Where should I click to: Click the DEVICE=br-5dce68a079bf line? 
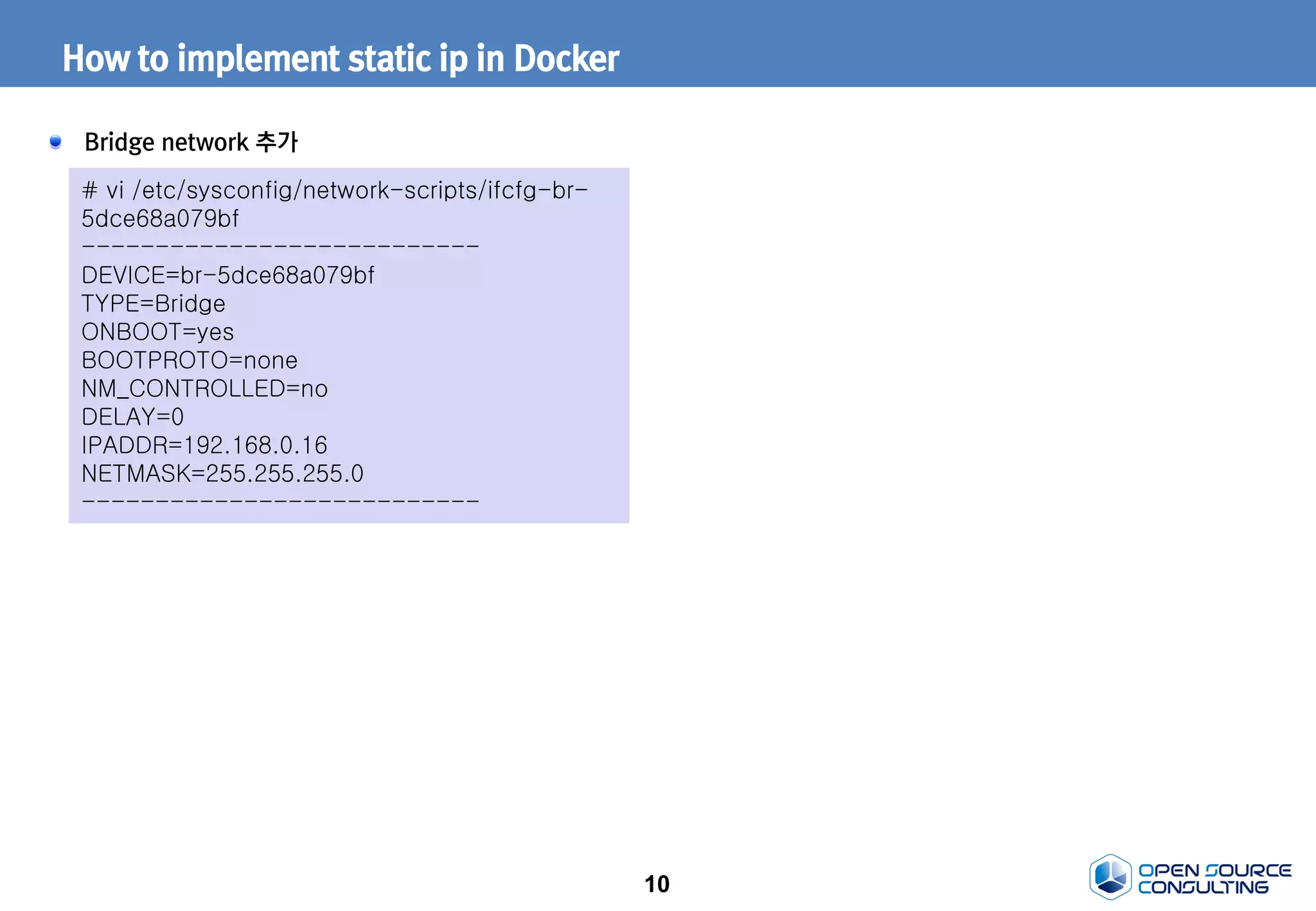pyautogui.click(x=227, y=276)
